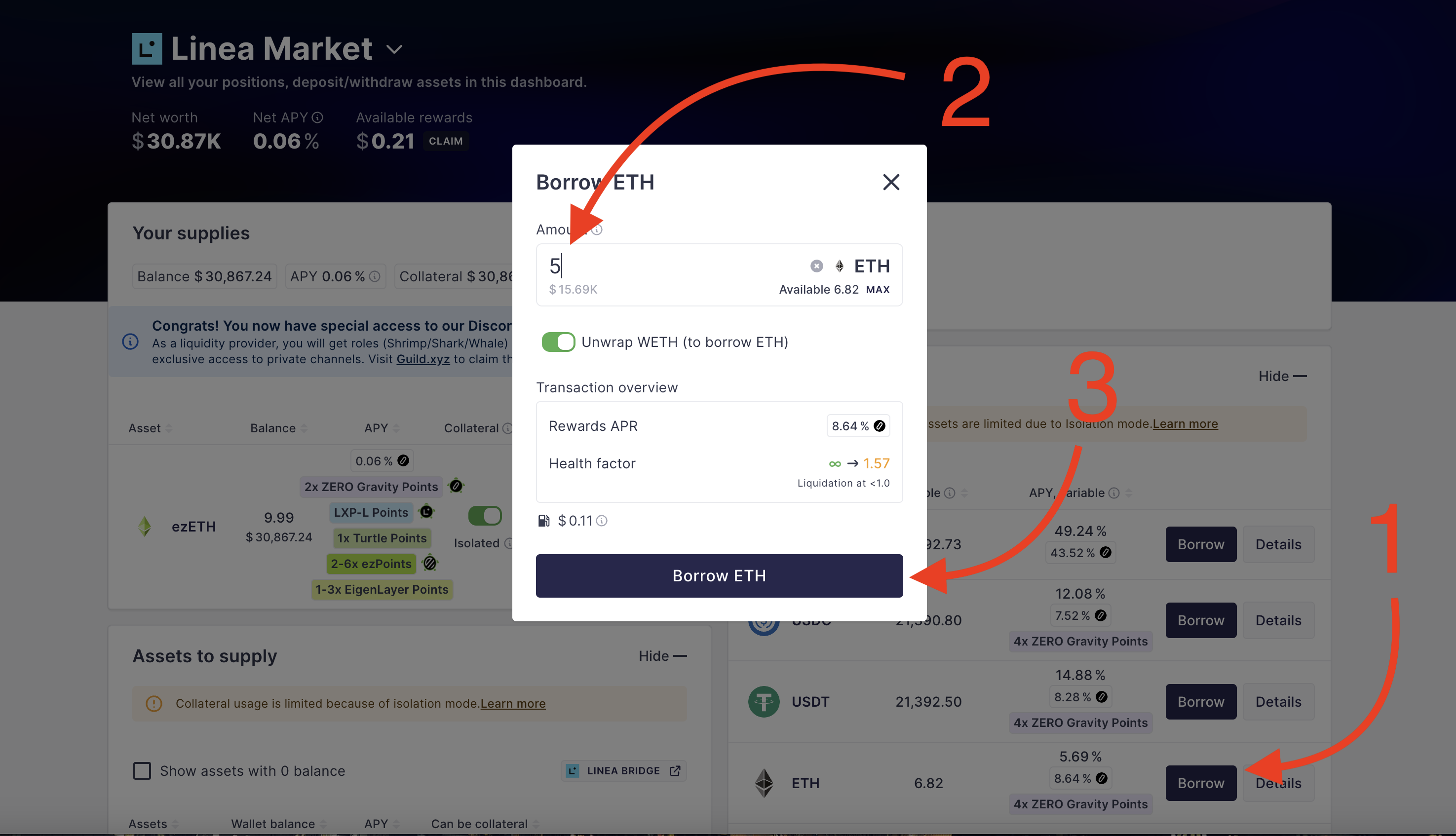Collapse Assets to supply with Hide
The image size is (1456, 836).
[x=662, y=656]
